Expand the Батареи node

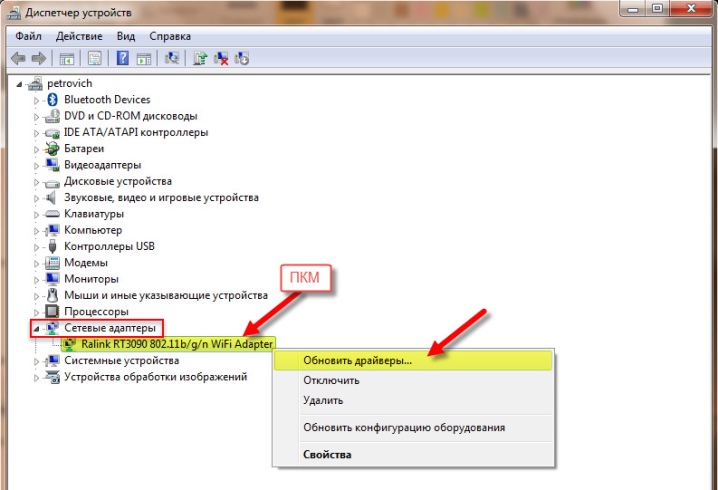coord(37,149)
